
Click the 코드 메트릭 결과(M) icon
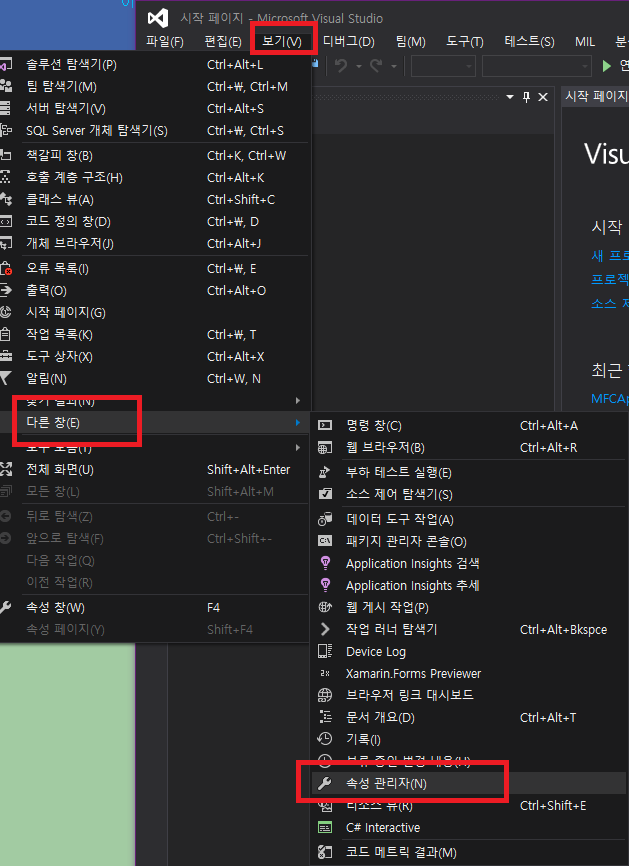pos(325,853)
